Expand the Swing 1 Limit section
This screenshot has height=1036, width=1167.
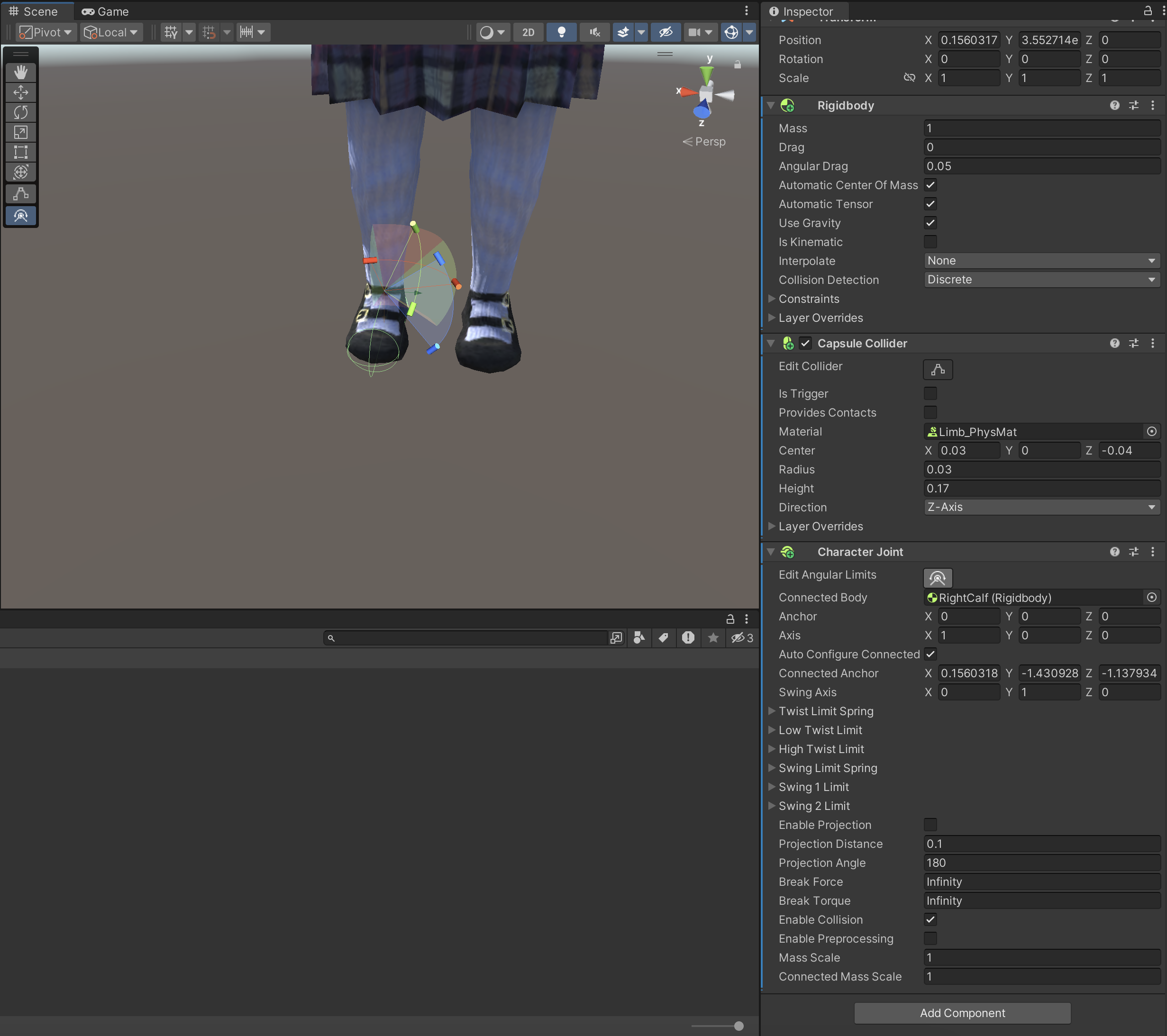(772, 787)
